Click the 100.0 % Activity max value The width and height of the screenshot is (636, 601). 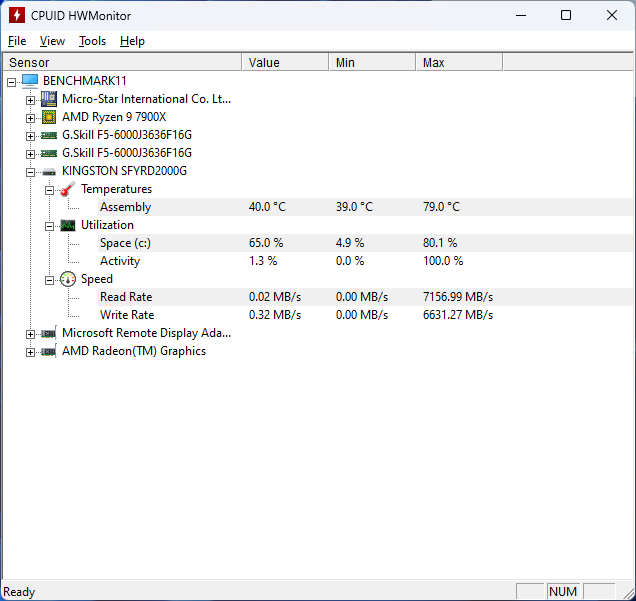click(x=443, y=261)
